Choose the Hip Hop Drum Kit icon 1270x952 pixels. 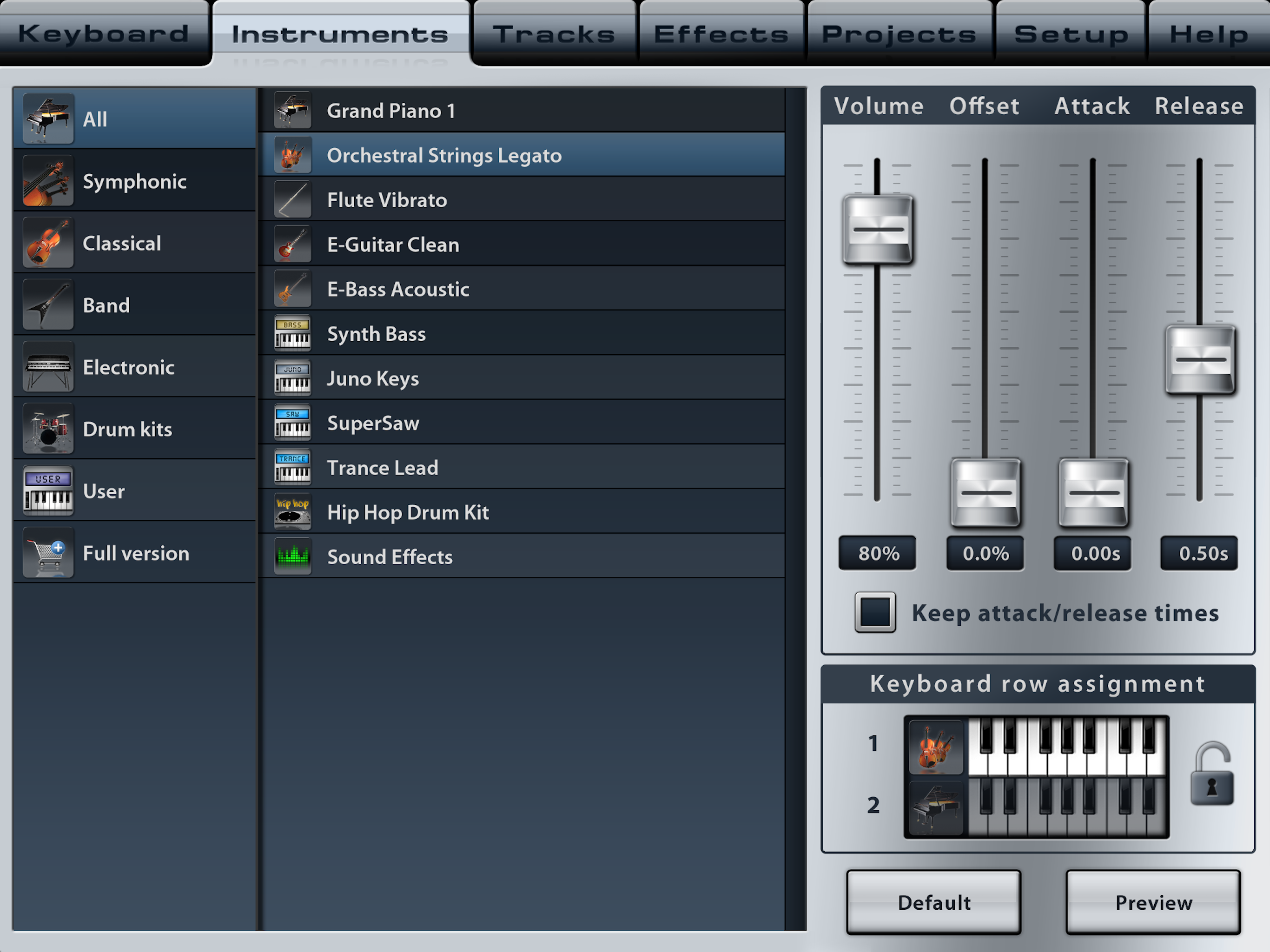(x=293, y=512)
